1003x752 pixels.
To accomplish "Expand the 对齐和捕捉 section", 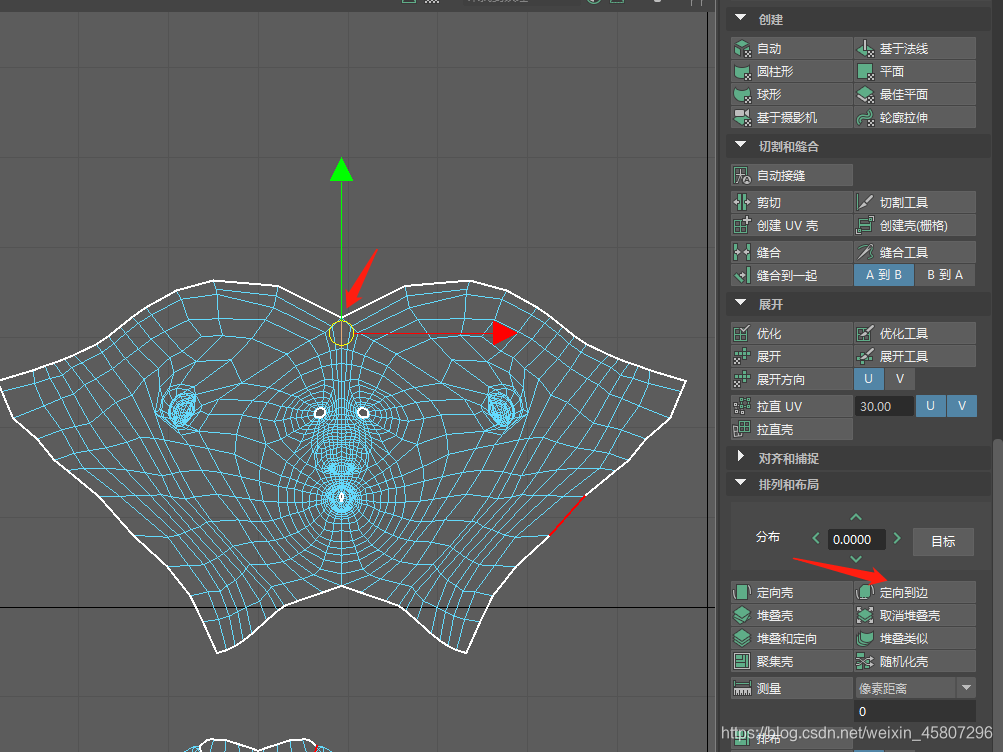I will pos(741,457).
